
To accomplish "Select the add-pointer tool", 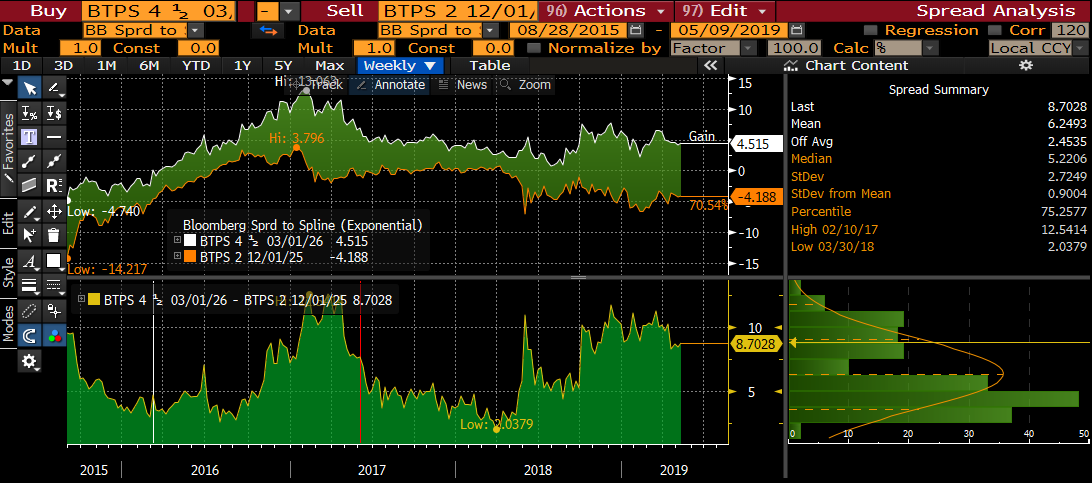I will click(x=29, y=235).
